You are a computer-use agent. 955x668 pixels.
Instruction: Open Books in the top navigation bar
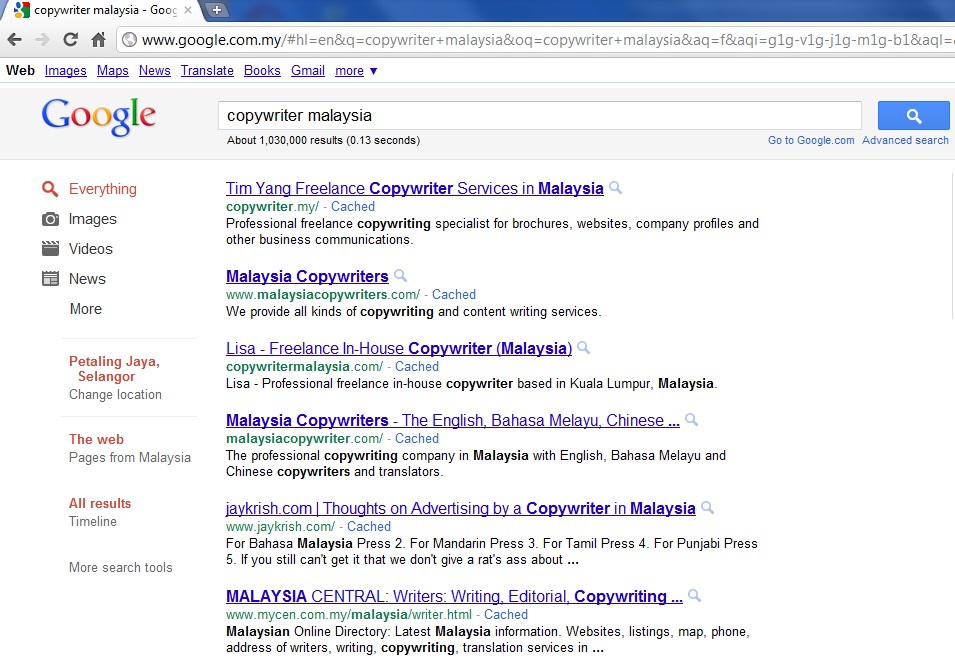(262, 71)
